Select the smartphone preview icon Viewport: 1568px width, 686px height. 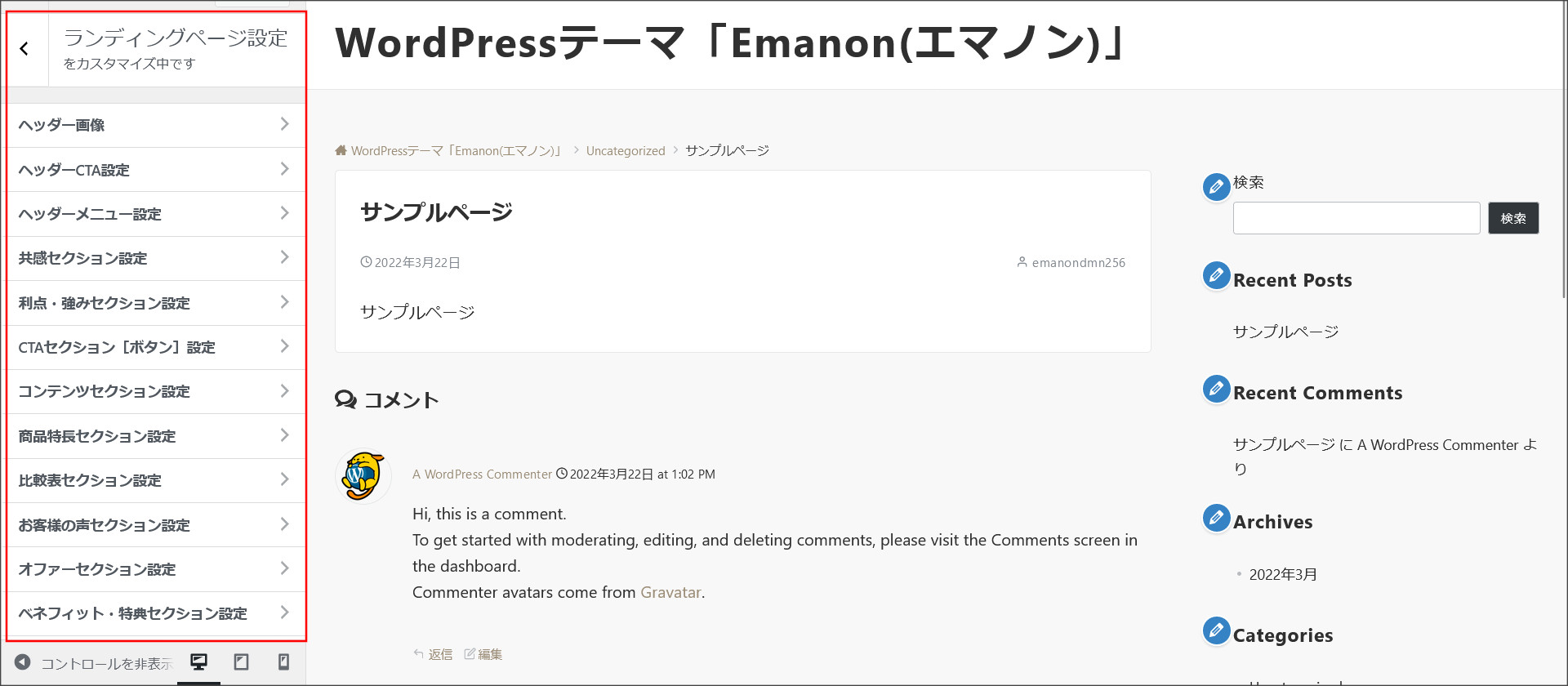(283, 661)
